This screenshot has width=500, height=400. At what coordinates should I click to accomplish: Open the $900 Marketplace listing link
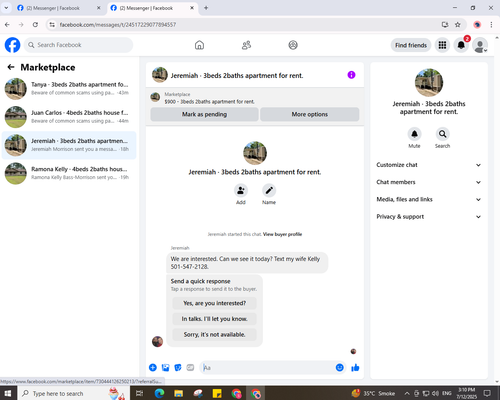[x=209, y=102]
